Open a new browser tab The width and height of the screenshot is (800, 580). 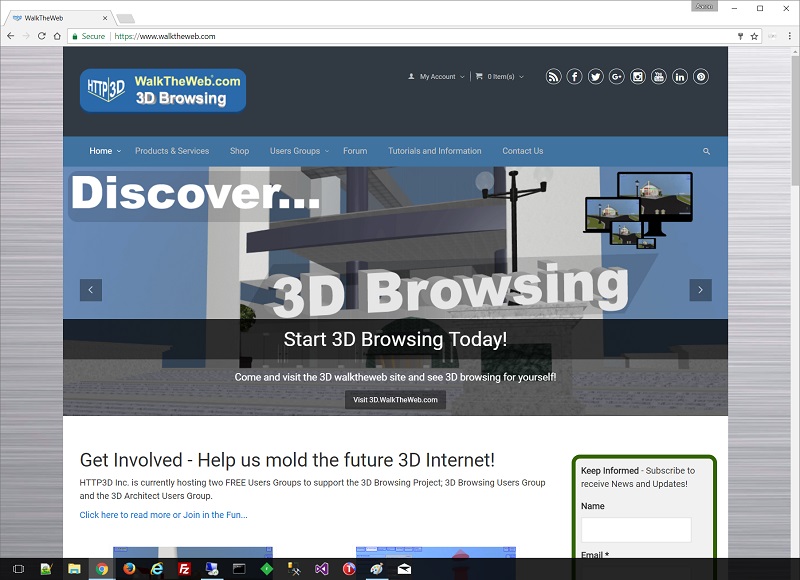coord(126,19)
